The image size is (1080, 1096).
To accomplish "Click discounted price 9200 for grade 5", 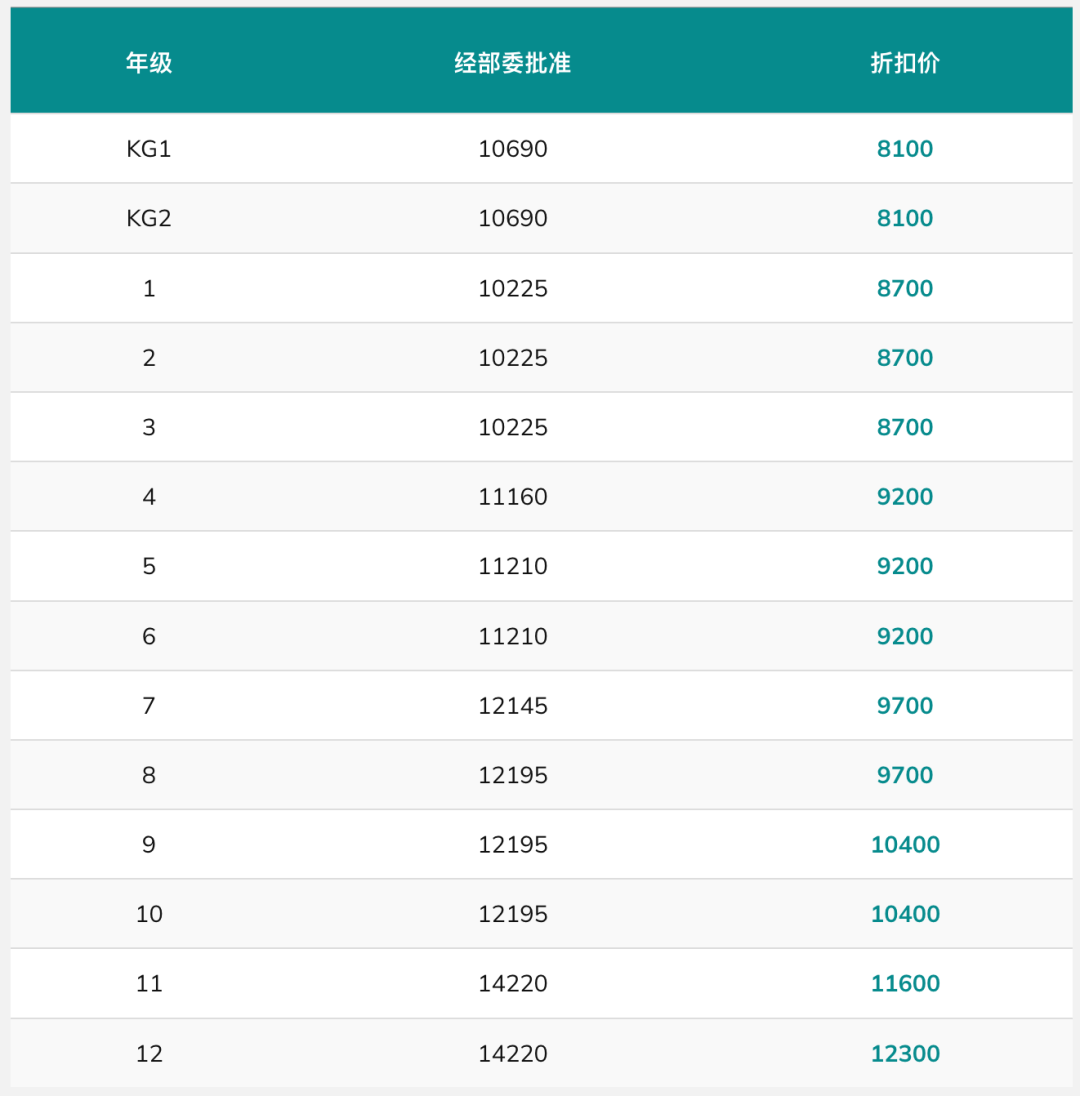I will click(905, 566).
